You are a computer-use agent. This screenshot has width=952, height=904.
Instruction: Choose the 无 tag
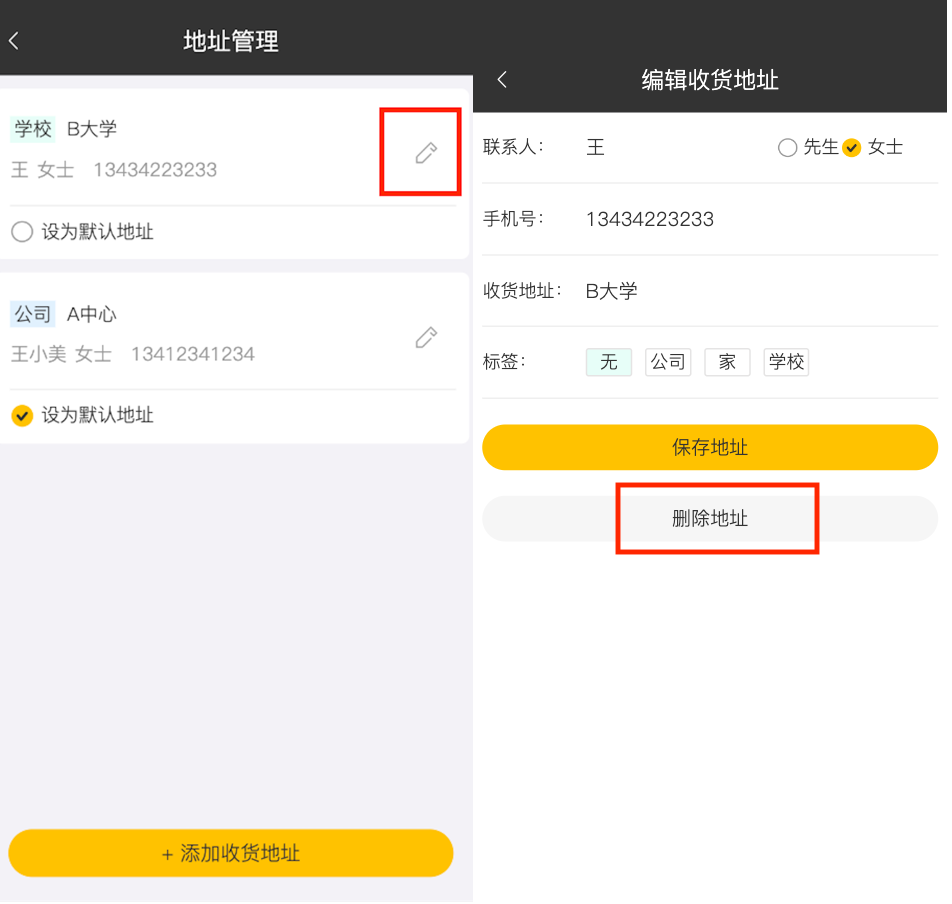609,363
